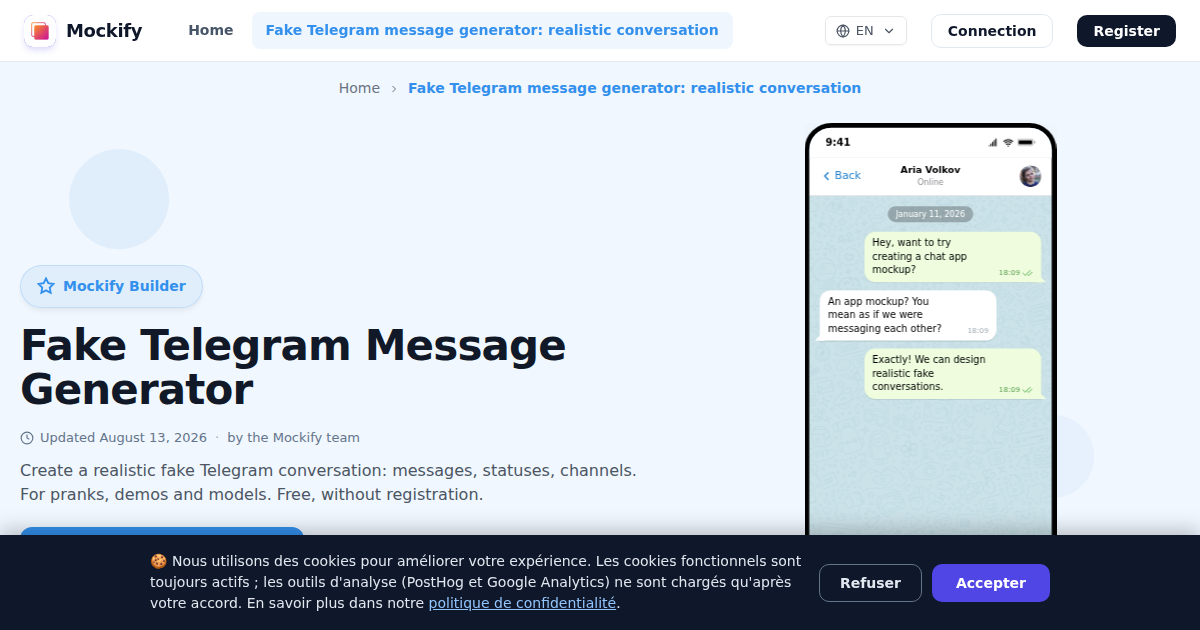Viewport: 1200px width, 630px height.
Task: Open the politique de confidentialité link
Action: (522, 603)
